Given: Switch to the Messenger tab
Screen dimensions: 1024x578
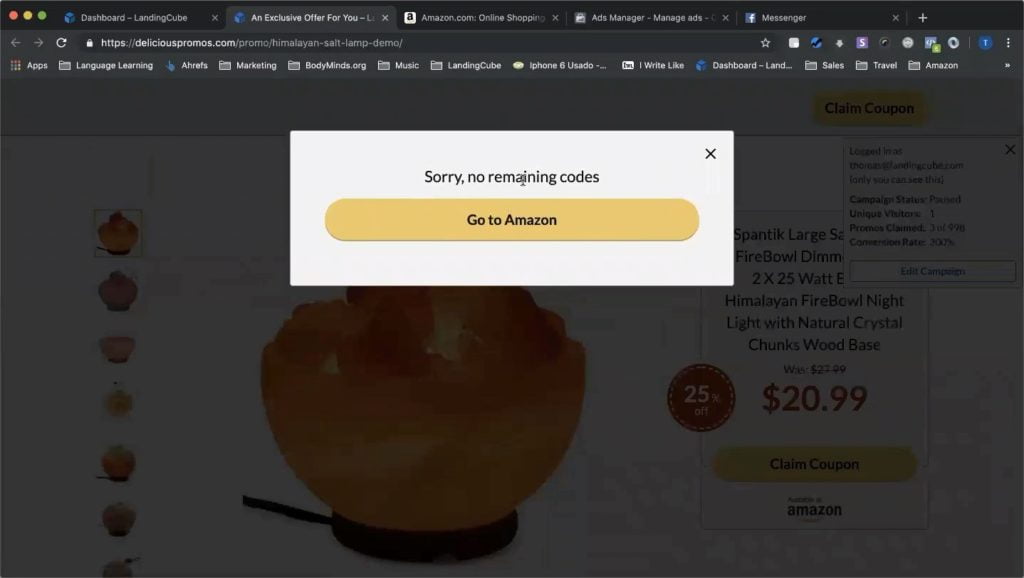Looking at the screenshot, I should pyautogui.click(x=822, y=18).
